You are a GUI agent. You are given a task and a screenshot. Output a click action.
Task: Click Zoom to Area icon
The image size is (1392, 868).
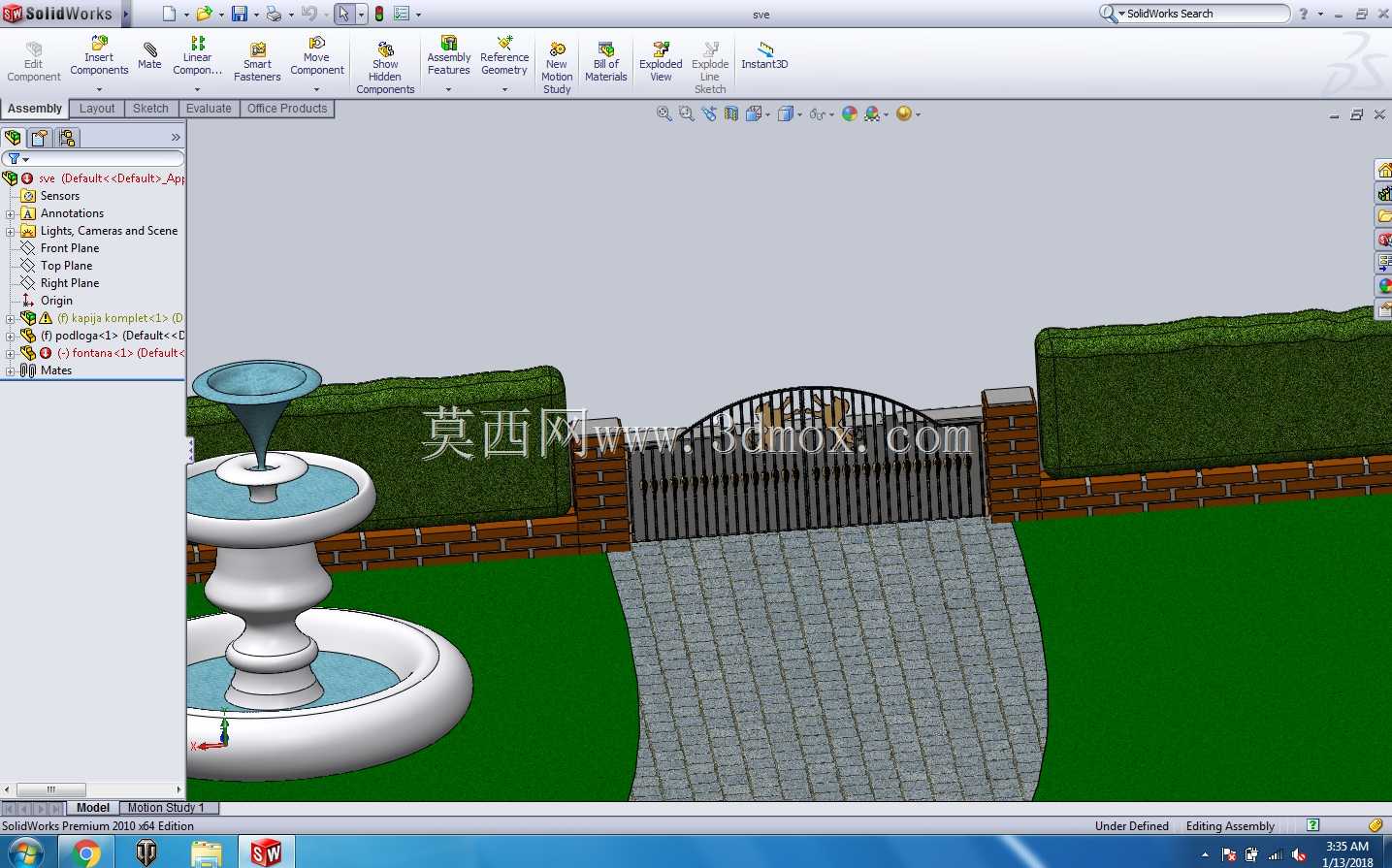pos(687,113)
